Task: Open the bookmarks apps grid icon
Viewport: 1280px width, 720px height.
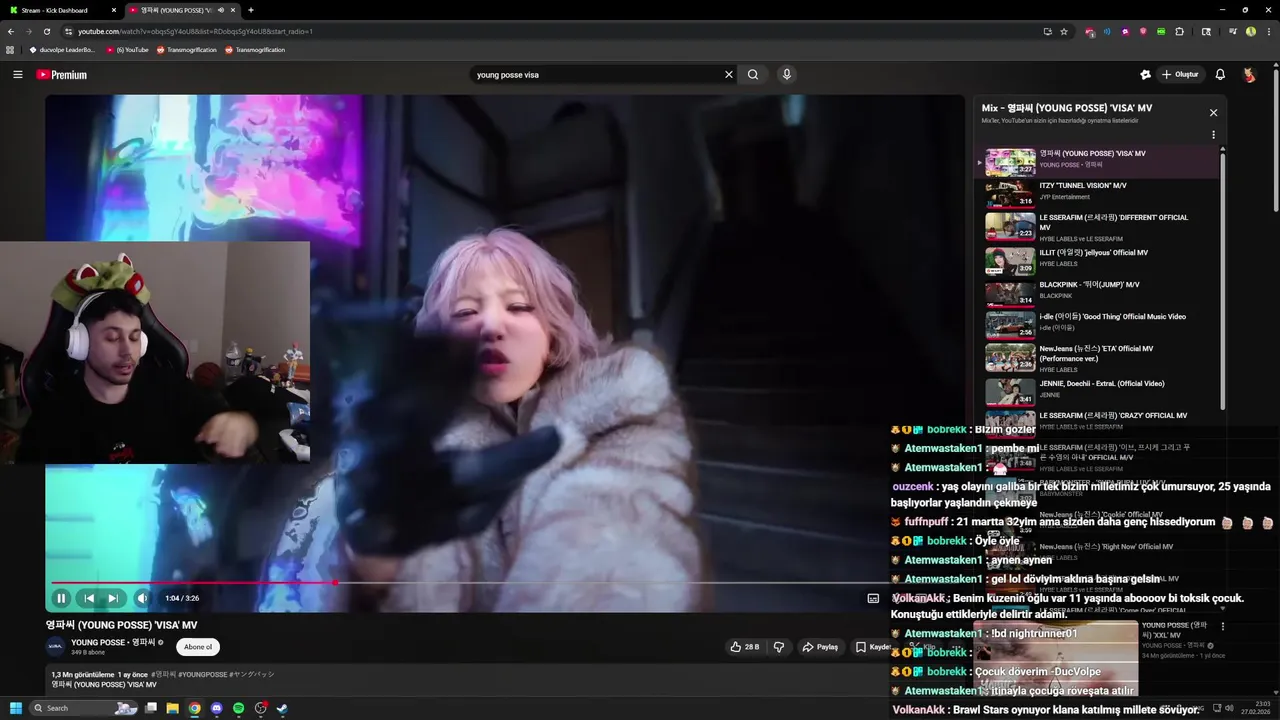Action: point(10,50)
